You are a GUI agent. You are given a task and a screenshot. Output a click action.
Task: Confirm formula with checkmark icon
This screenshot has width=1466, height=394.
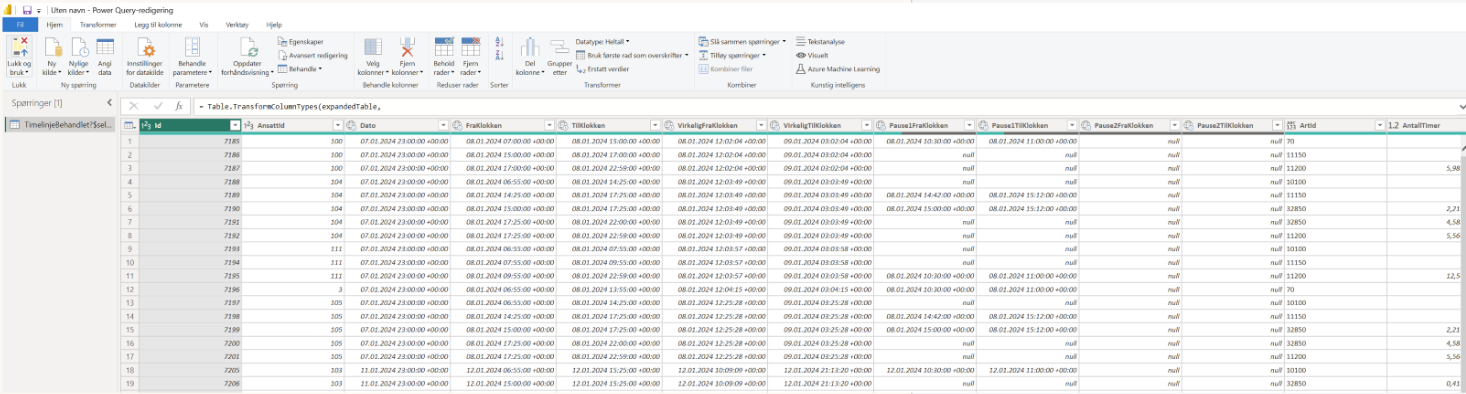(157, 105)
